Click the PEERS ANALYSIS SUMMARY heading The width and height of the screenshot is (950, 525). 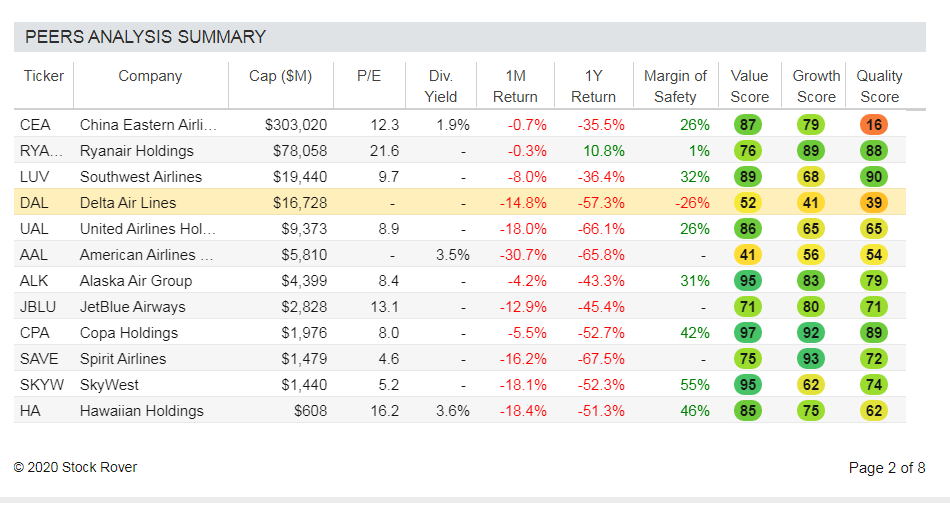[145, 37]
